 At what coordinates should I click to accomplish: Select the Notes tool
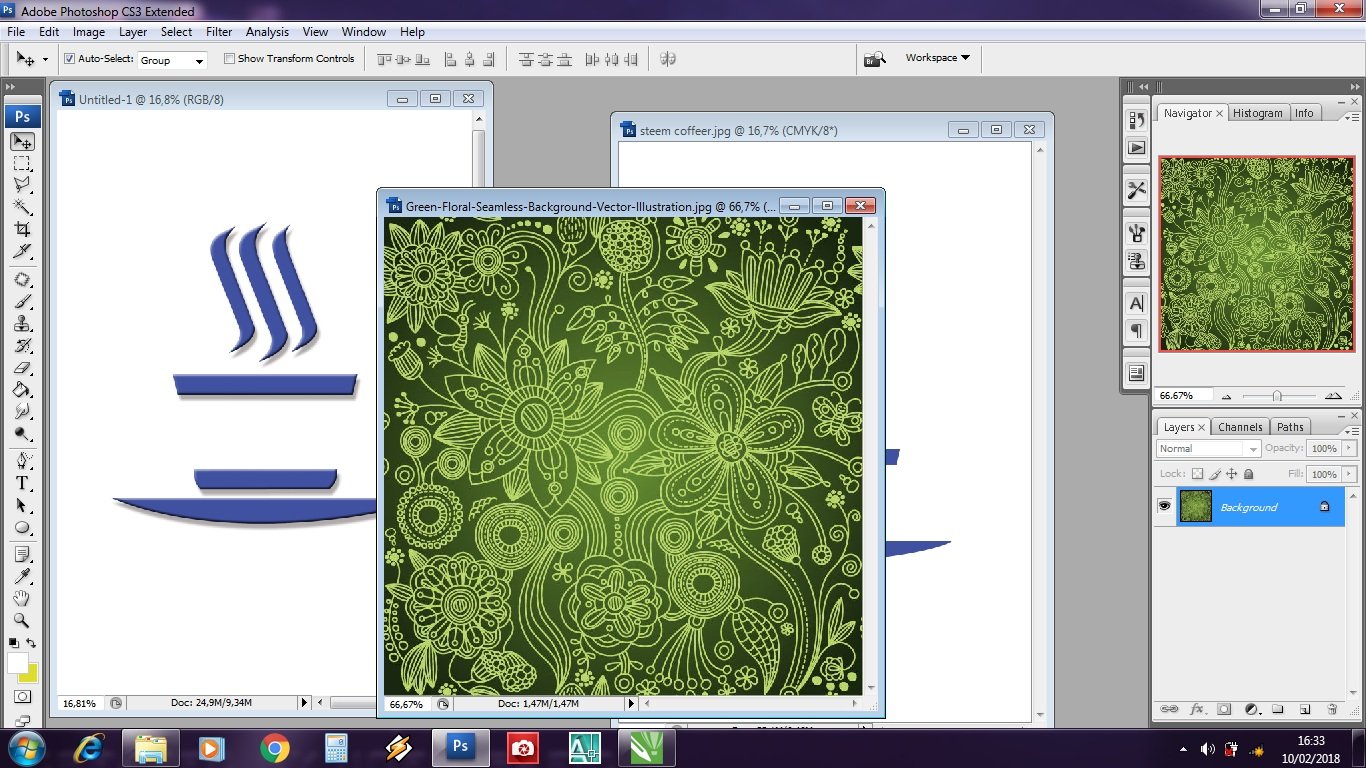click(22, 554)
